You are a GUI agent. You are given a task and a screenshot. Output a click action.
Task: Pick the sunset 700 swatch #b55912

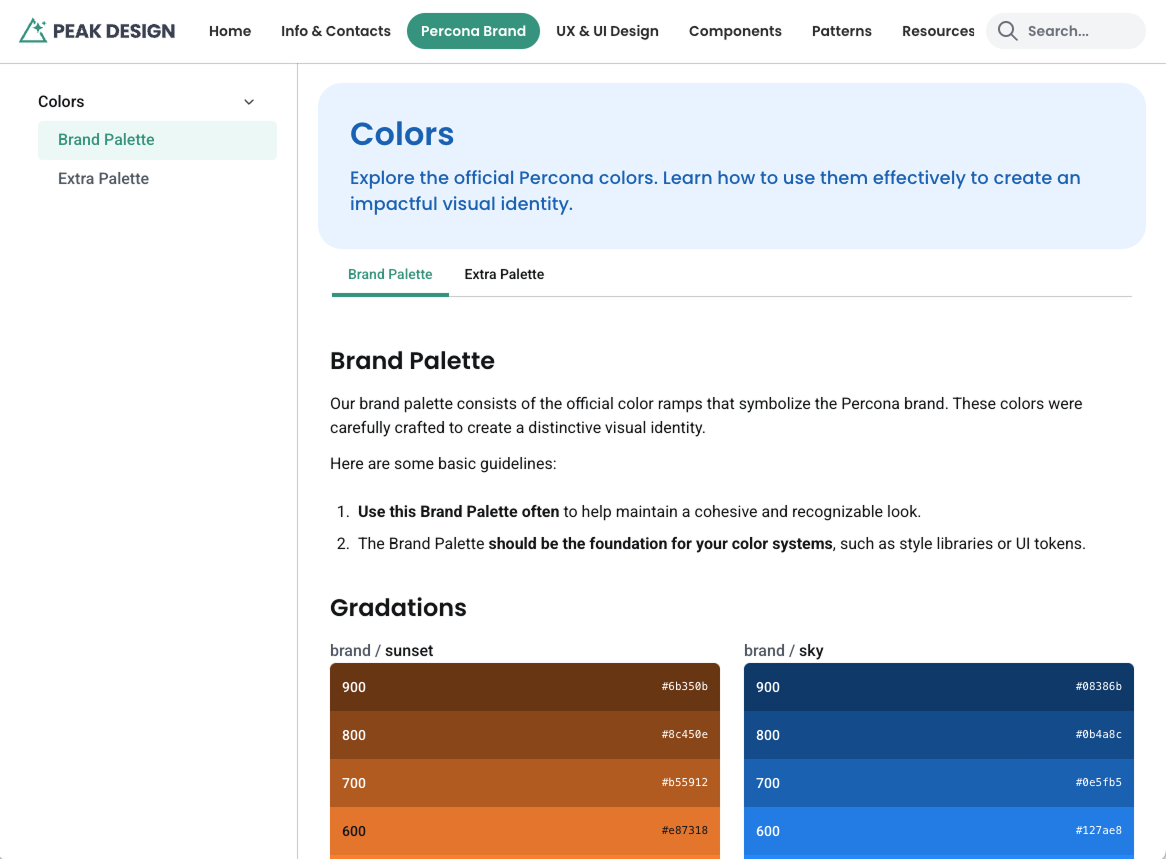coord(524,783)
